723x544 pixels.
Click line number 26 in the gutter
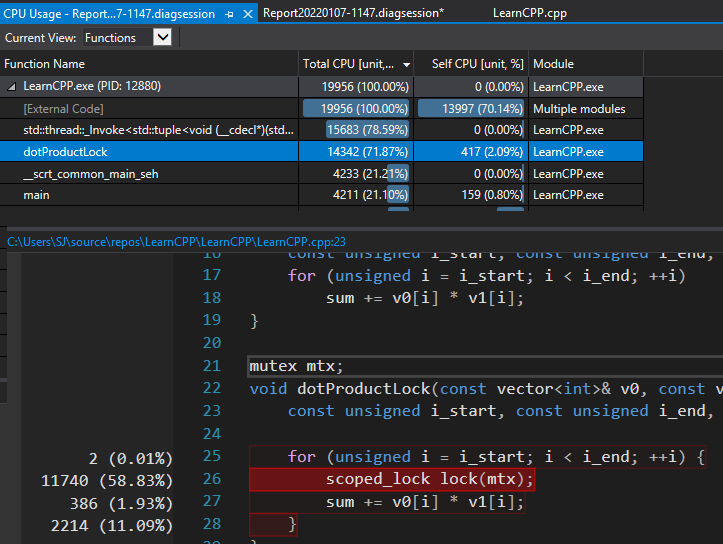(x=212, y=479)
